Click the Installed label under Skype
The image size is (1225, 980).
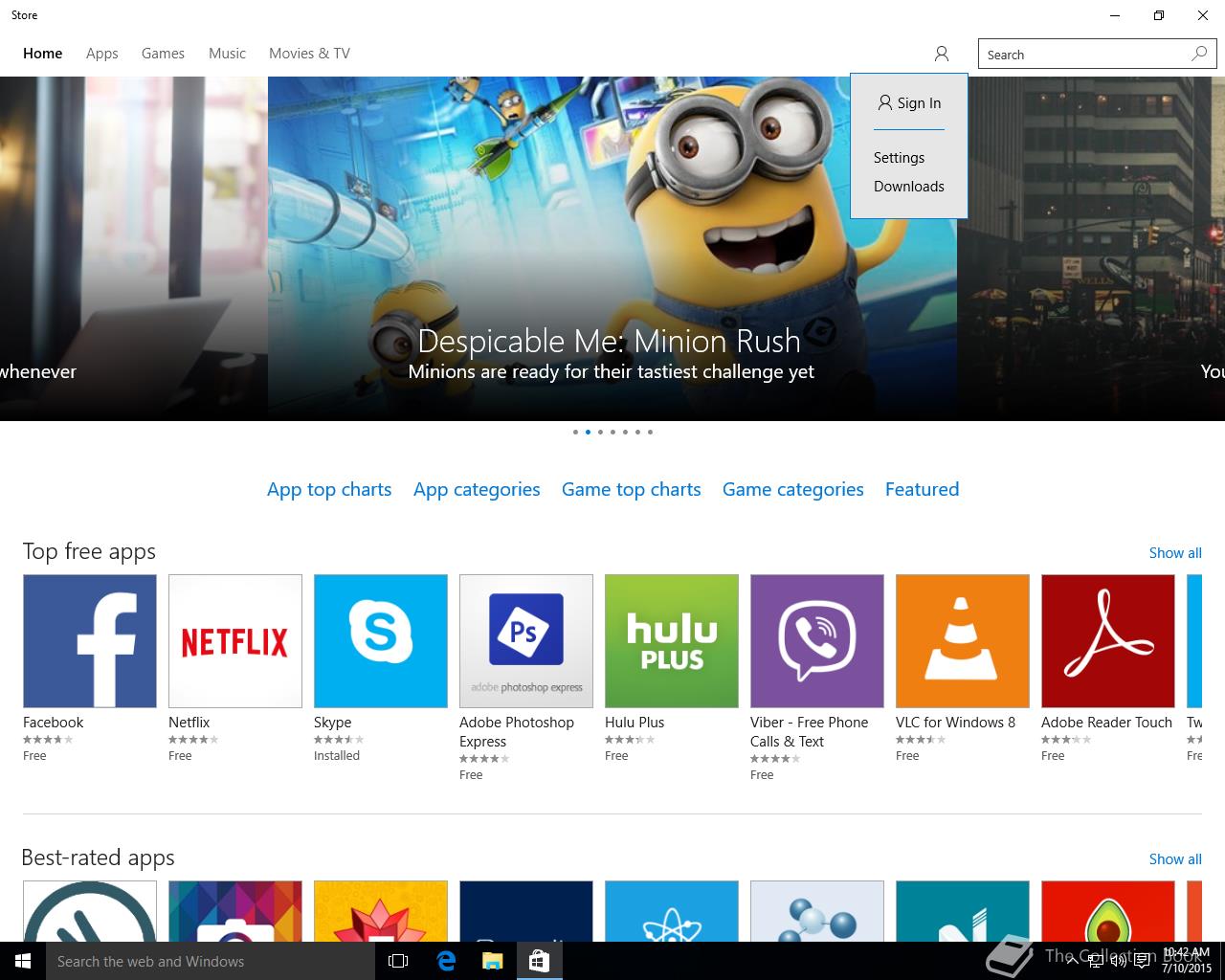[337, 756]
